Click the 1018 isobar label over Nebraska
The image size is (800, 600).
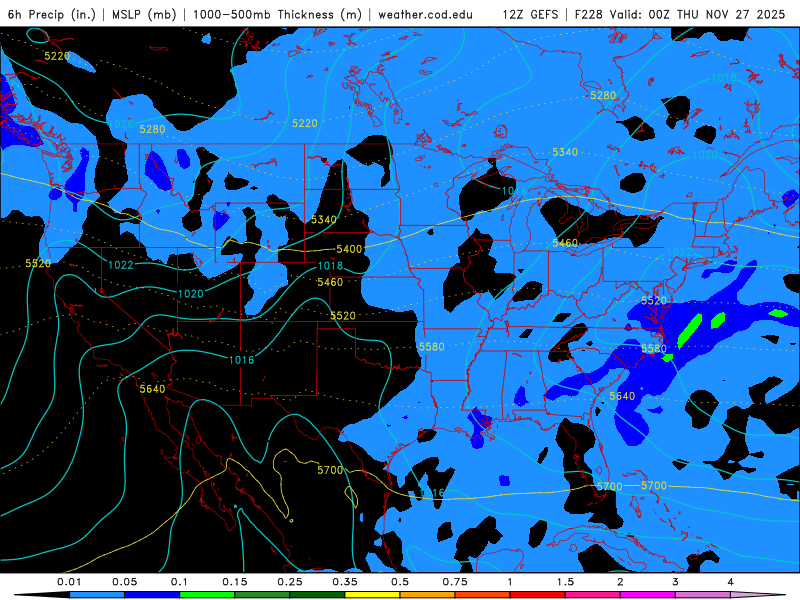click(x=330, y=266)
